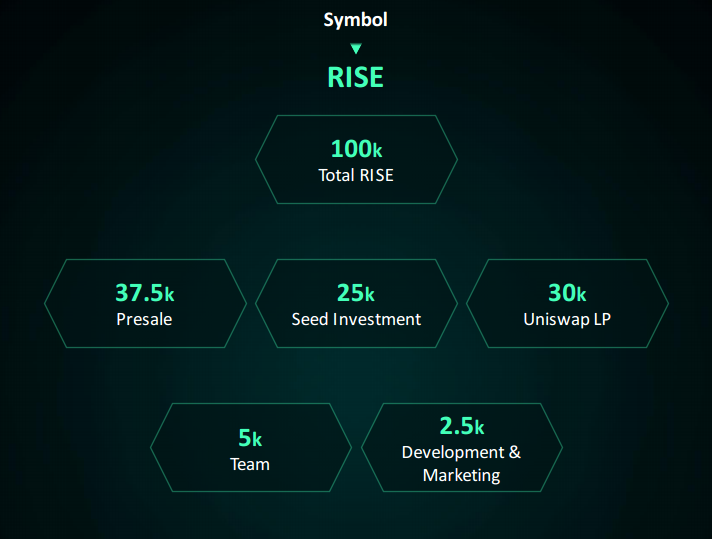Click the Presale label
This screenshot has height=539, width=712.
click(x=144, y=319)
